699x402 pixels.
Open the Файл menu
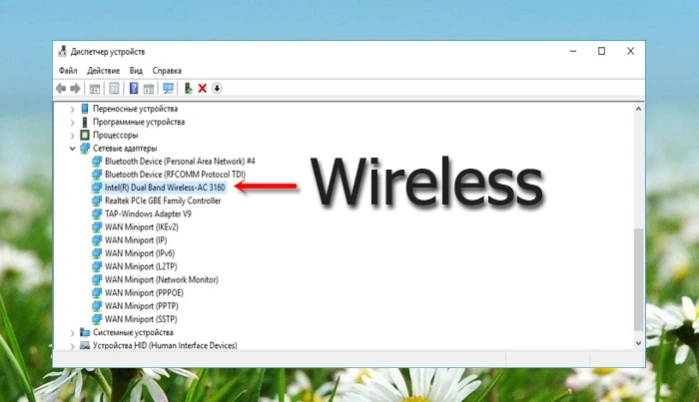(68, 70)
